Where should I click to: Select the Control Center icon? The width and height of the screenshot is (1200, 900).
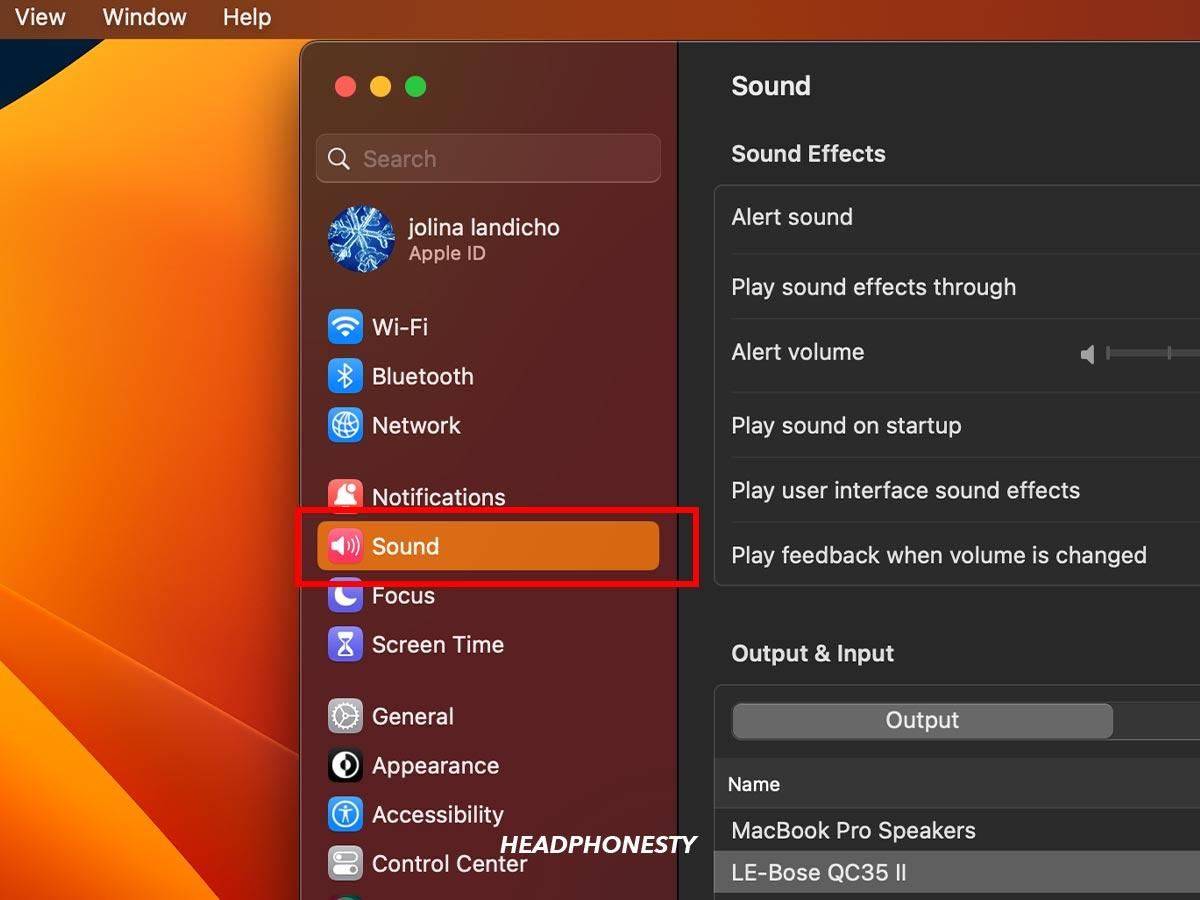click(344, 863)
